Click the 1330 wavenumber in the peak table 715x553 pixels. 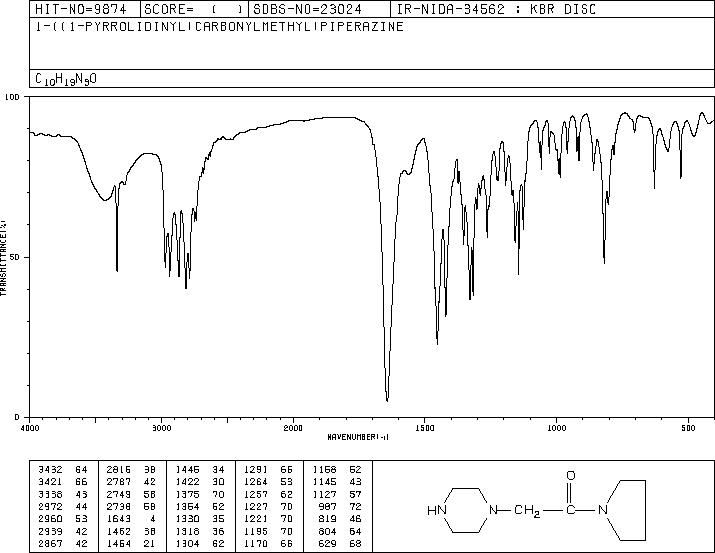tap(187, 519)
